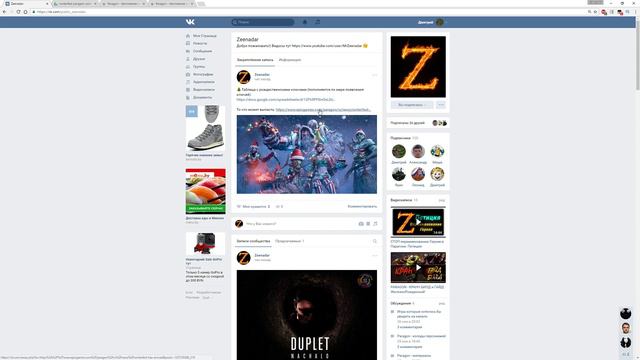Image resolution: width=640 pixels, height=360 pixels.
Task: Open the DUPLET NACHALO post image
Action: (307, 315)
